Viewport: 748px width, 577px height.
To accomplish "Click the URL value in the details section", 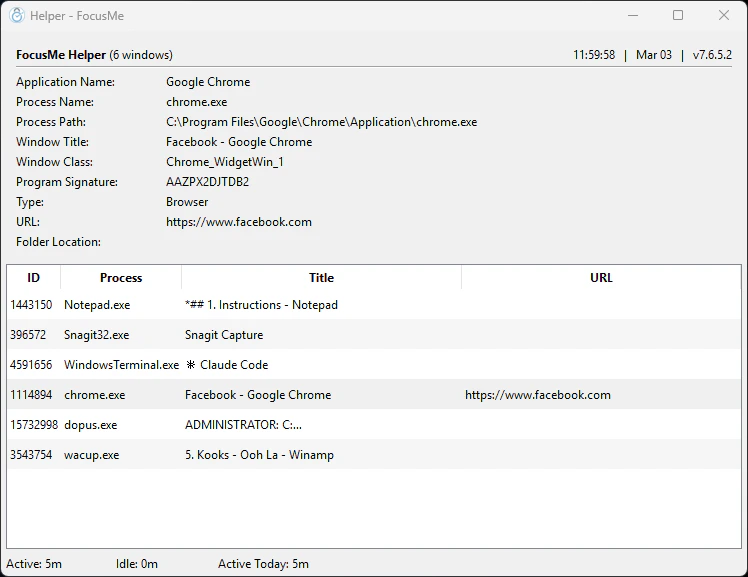I will point(239,222).
